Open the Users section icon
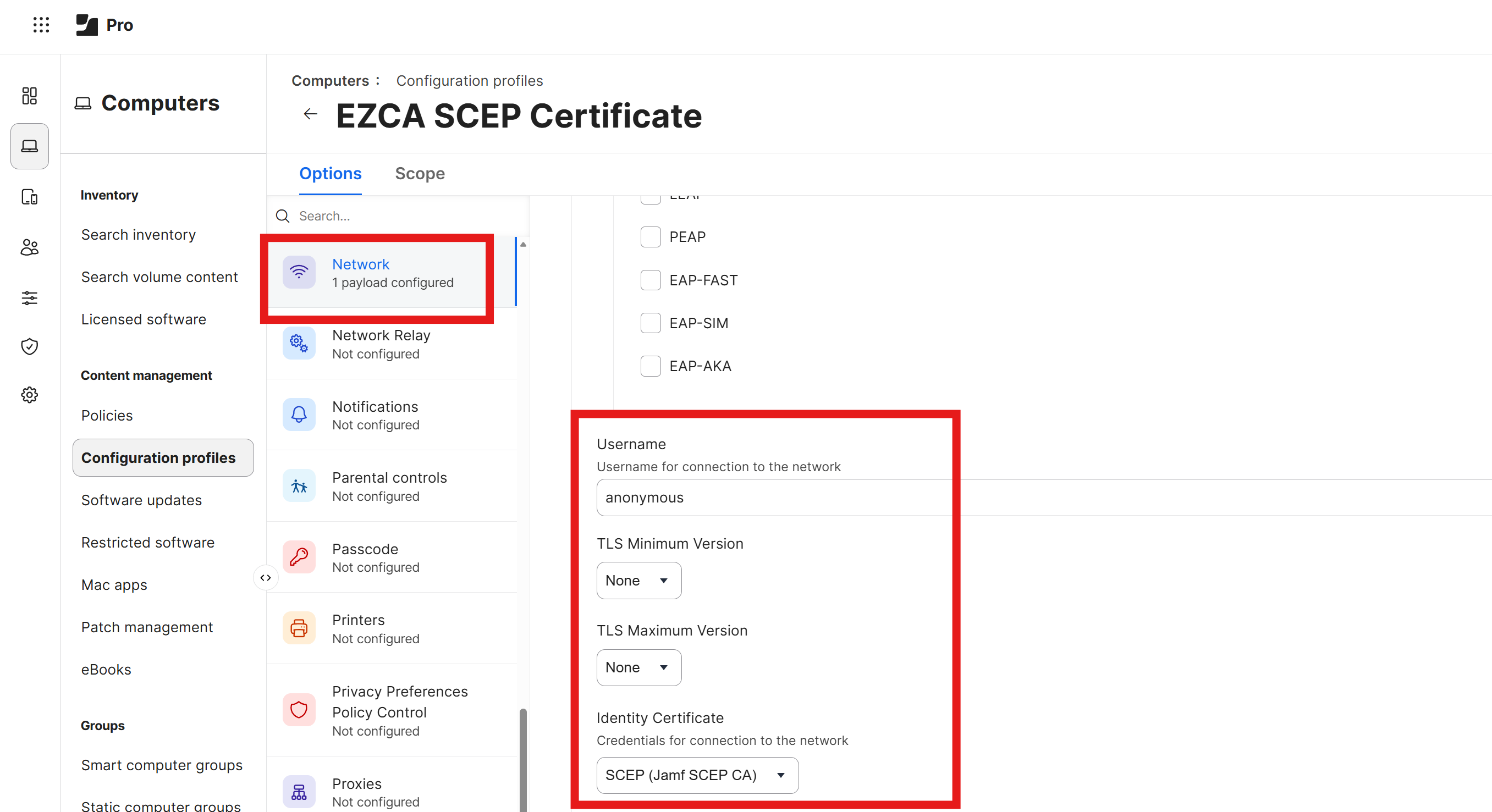Image resolution: width=1492 pixels, height=812 pixels. pyautogui.click(x=30, y=247)
